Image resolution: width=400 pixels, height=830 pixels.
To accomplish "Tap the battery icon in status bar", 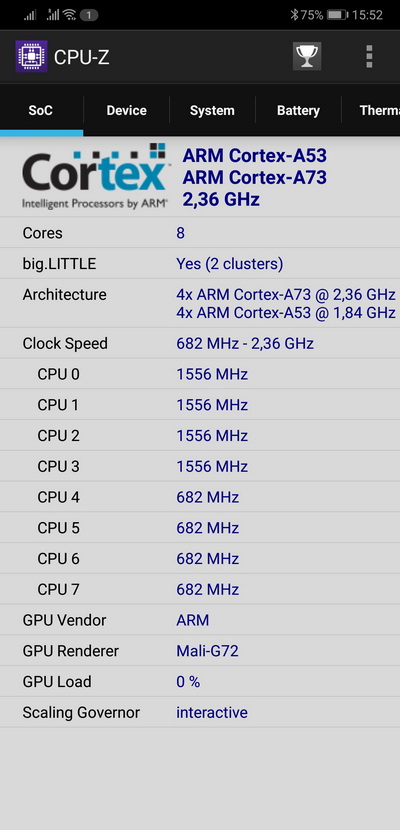I will pos(337,15).
